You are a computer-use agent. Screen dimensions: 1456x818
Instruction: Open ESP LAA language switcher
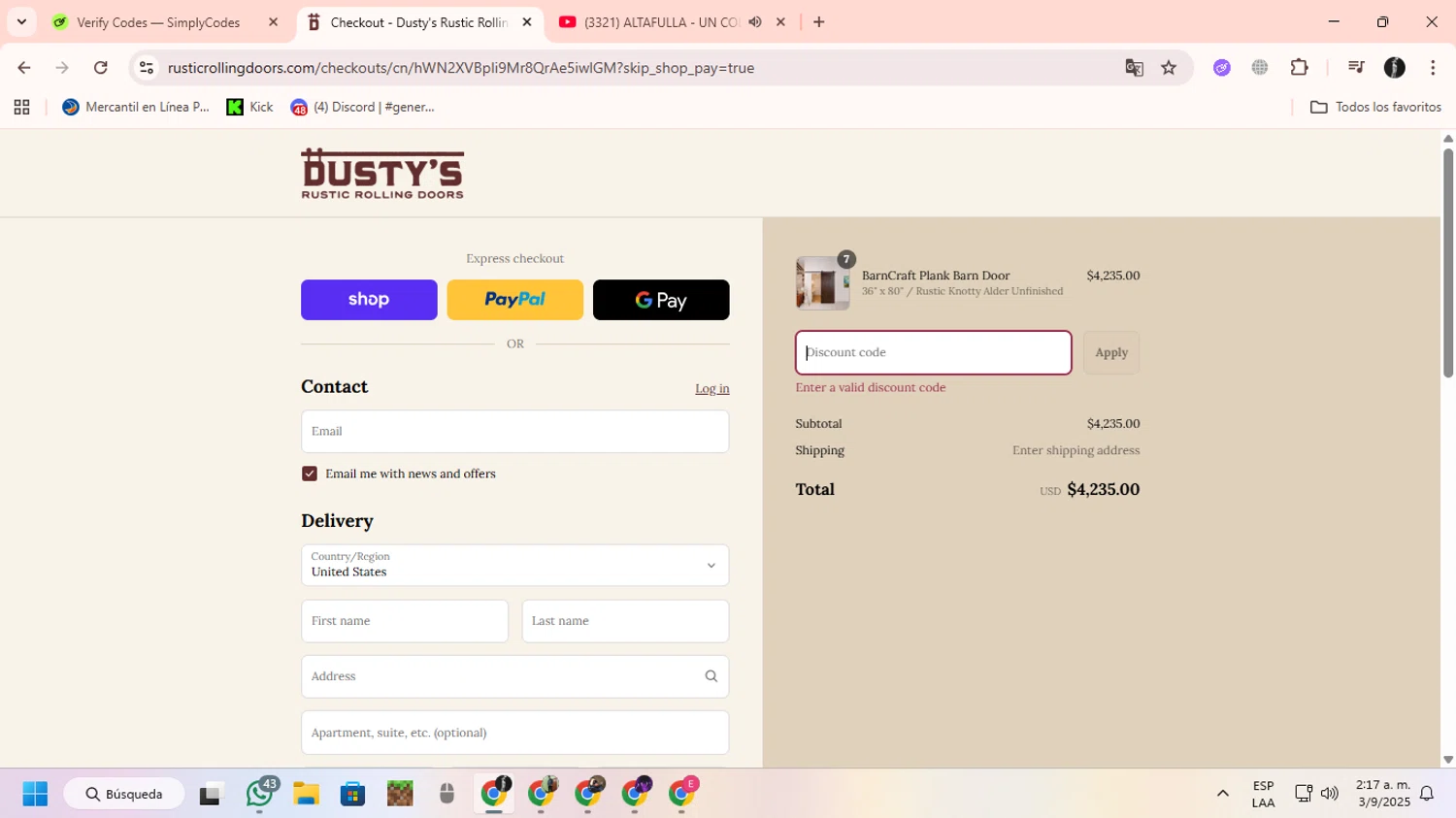point(1263,794)
